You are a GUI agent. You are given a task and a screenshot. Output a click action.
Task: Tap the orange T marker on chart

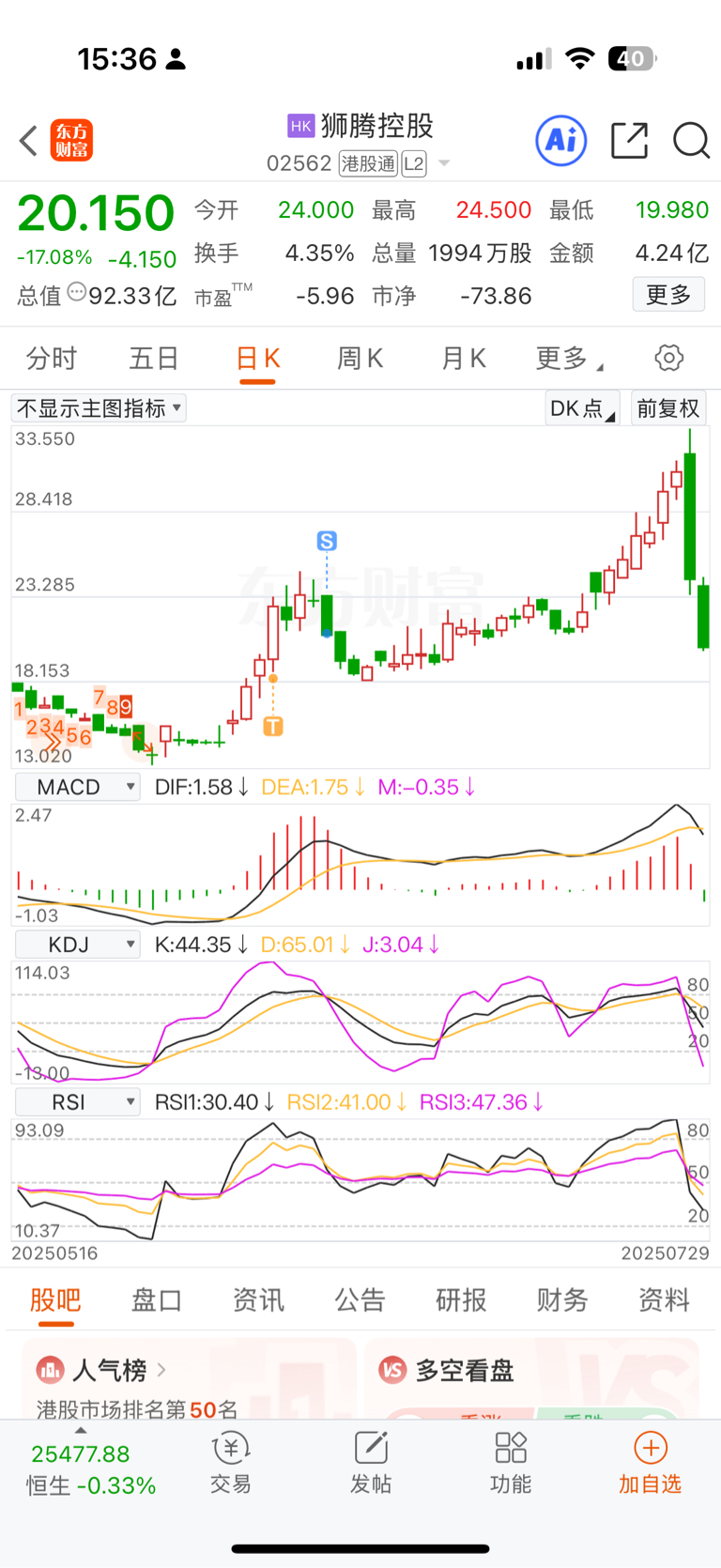(273, 726)
